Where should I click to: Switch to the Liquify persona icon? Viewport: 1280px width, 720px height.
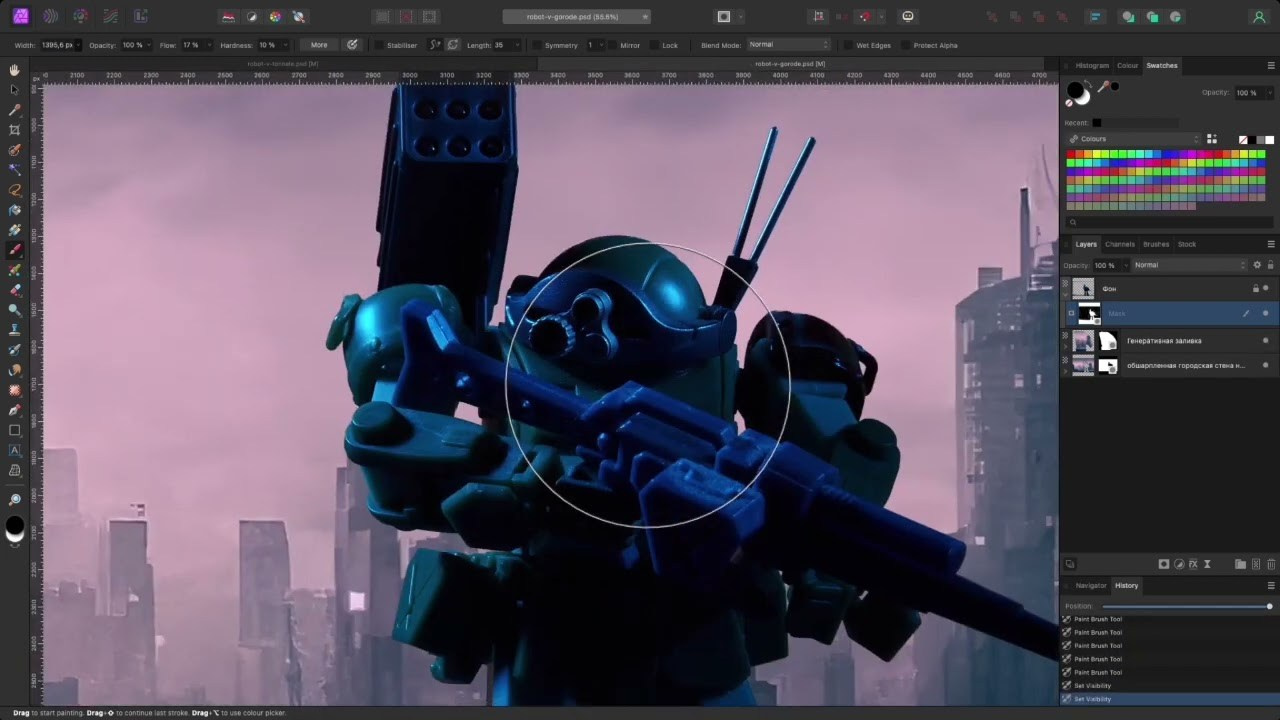(50, 17)
